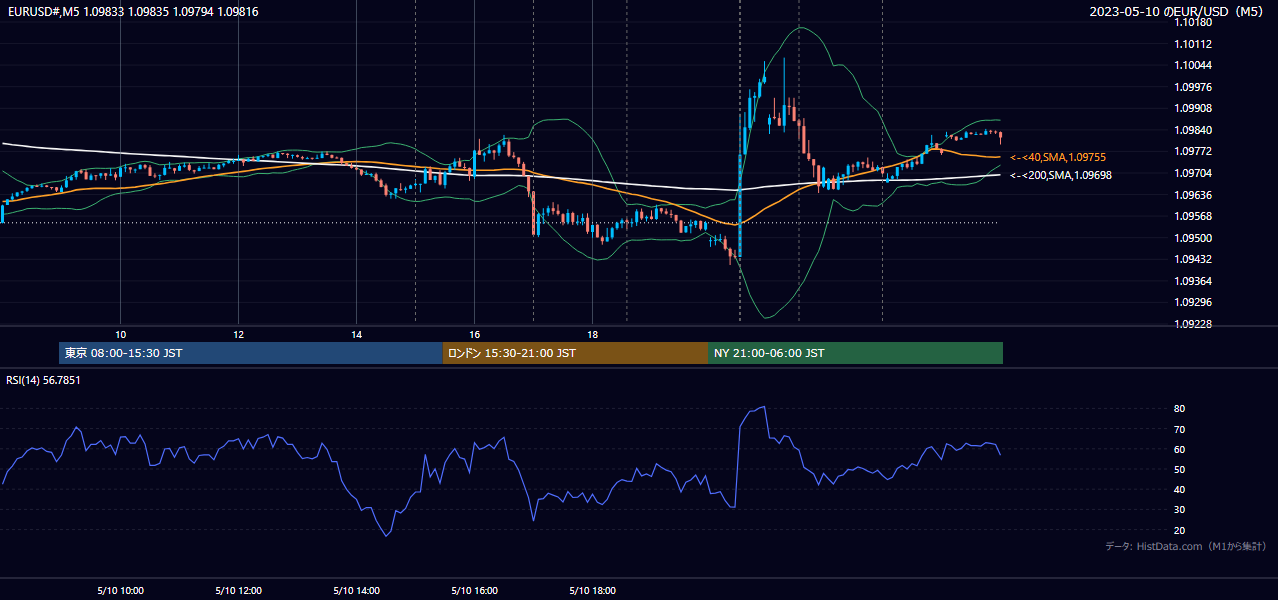Click price axis value 1.09704
This screenshot has height=600, width=1278.
[x=1194, y=174]
